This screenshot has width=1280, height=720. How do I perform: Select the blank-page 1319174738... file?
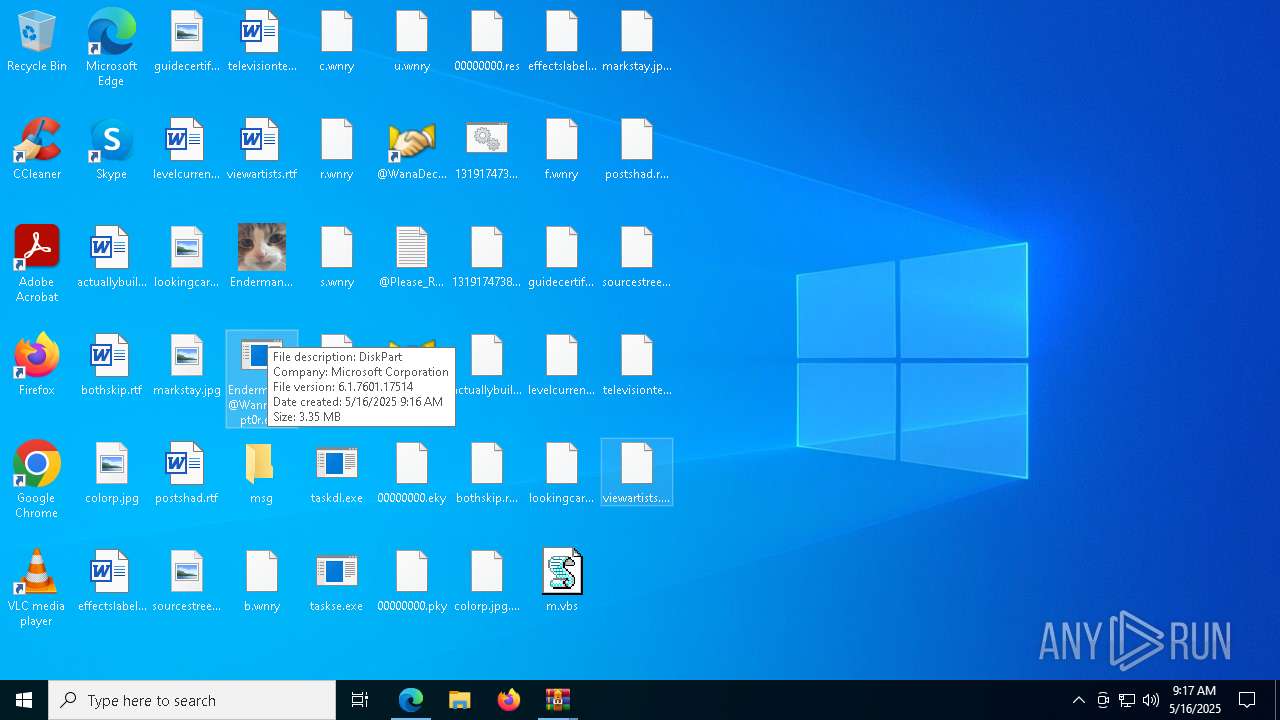tap(487, 258)
